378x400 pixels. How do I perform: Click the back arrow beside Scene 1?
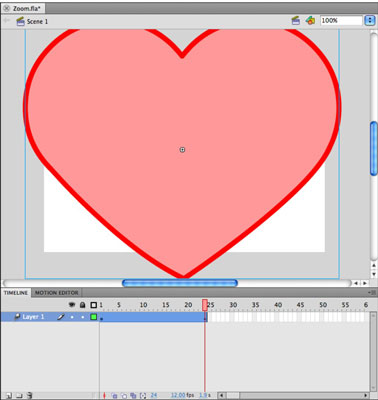point(7,21)
